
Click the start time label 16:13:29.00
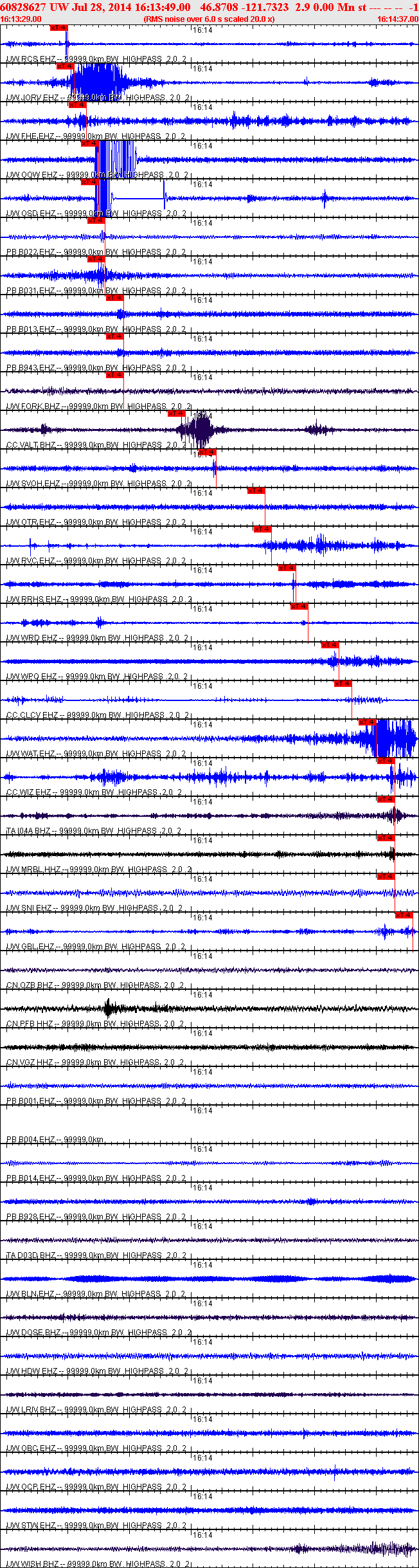click(x=21, y=19)
